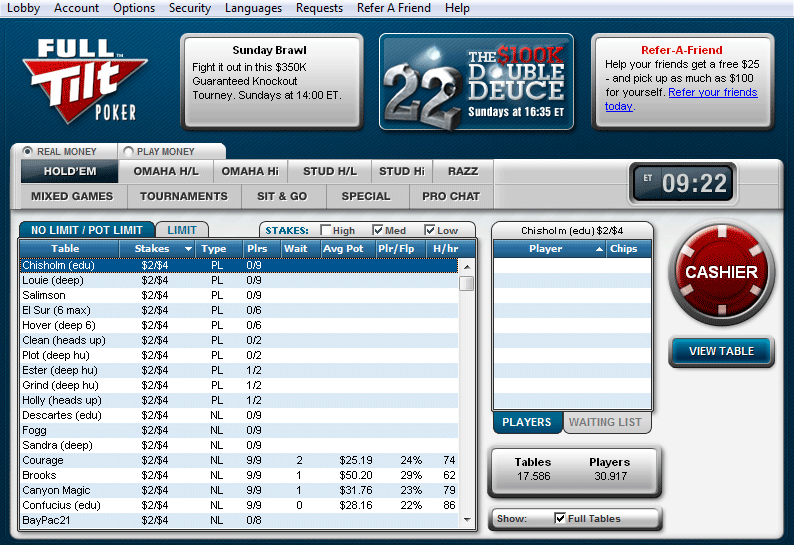Open the Help menu

tap(457, 8)
